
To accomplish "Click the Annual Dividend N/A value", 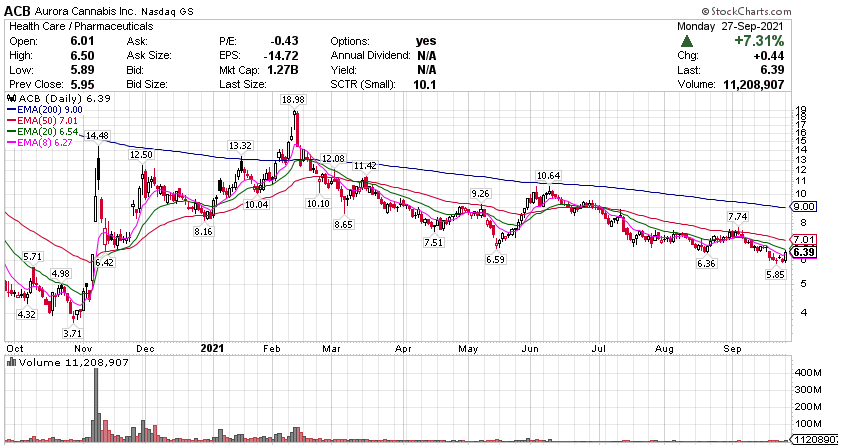I will click(426, 55).
